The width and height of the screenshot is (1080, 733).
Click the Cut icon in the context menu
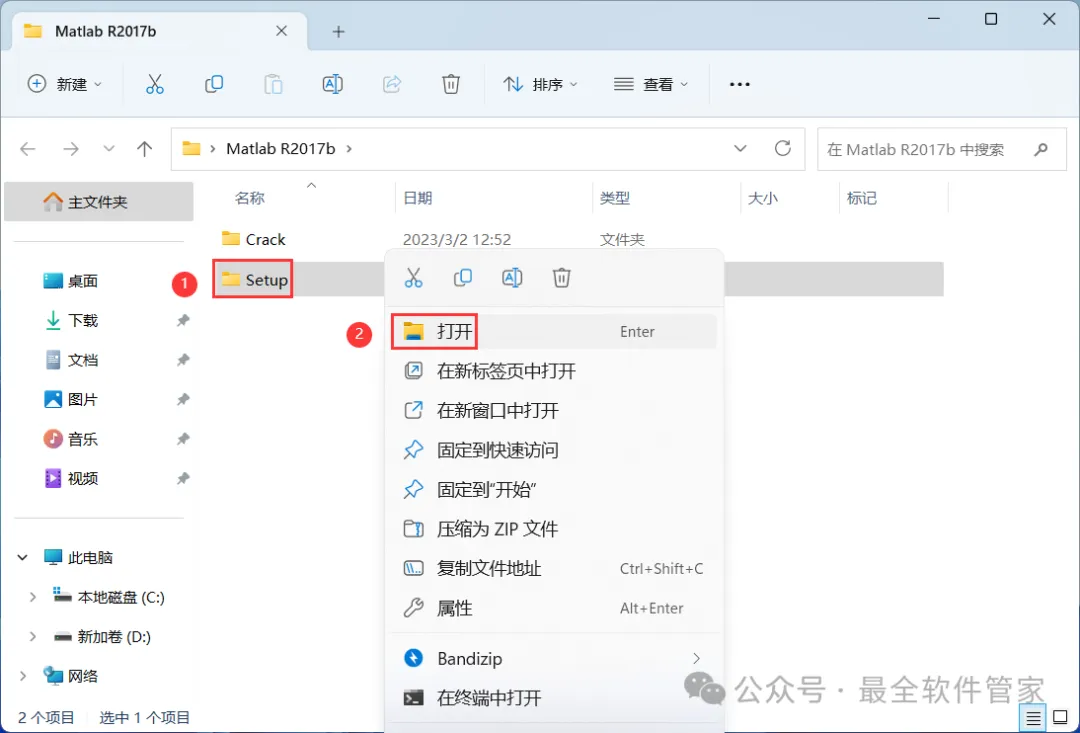coord(413,278)
